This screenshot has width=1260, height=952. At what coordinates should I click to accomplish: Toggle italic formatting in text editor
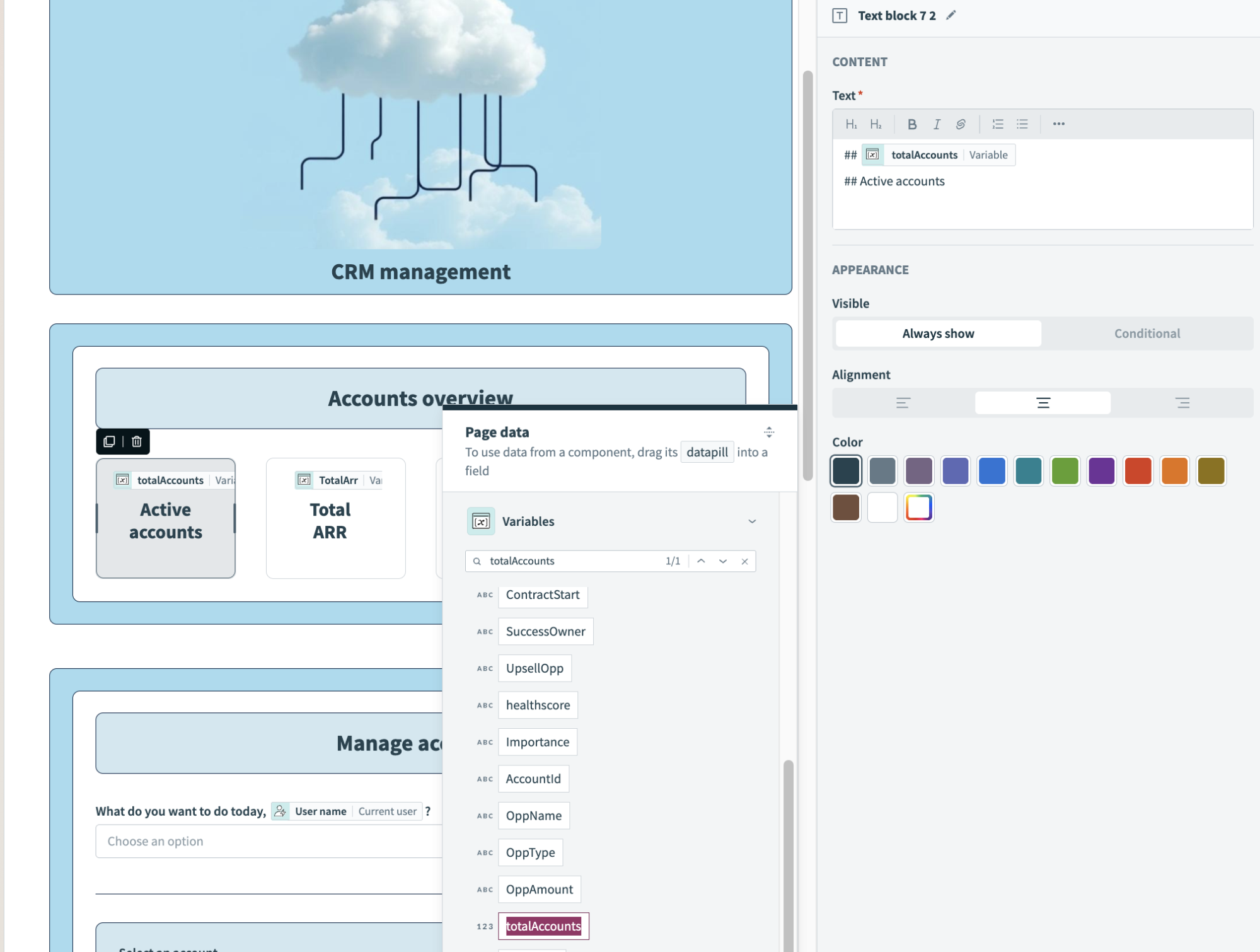[x=937, y=124]
